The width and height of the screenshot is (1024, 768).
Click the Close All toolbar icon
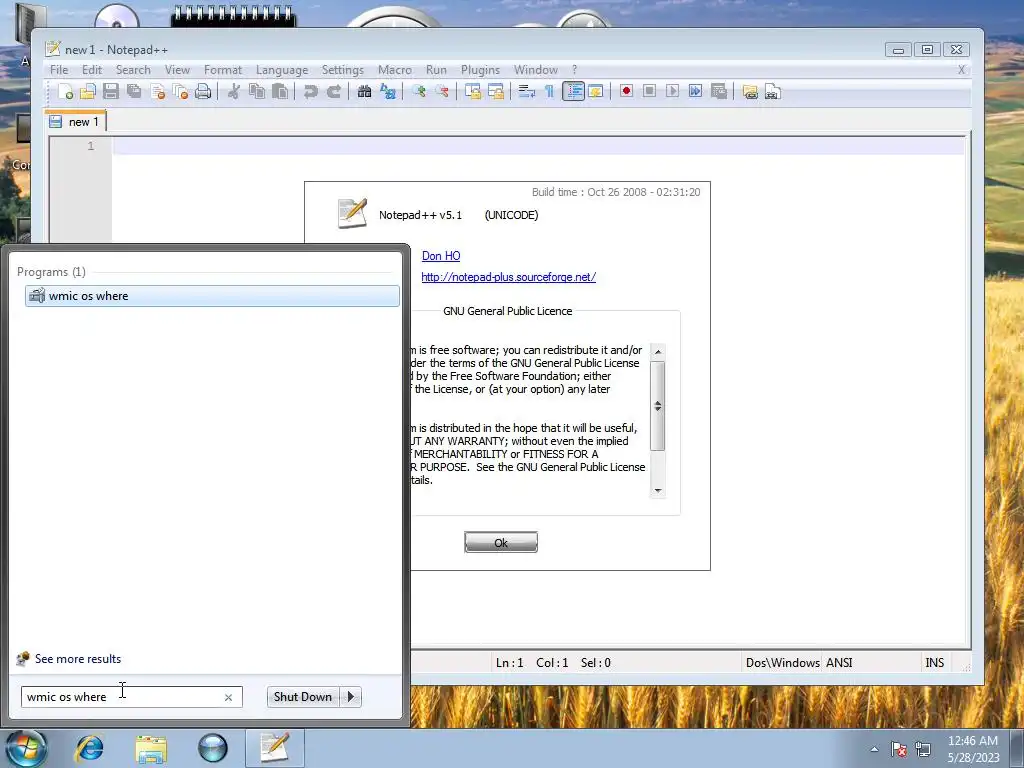pyautogui.click(x=180, y=91)
